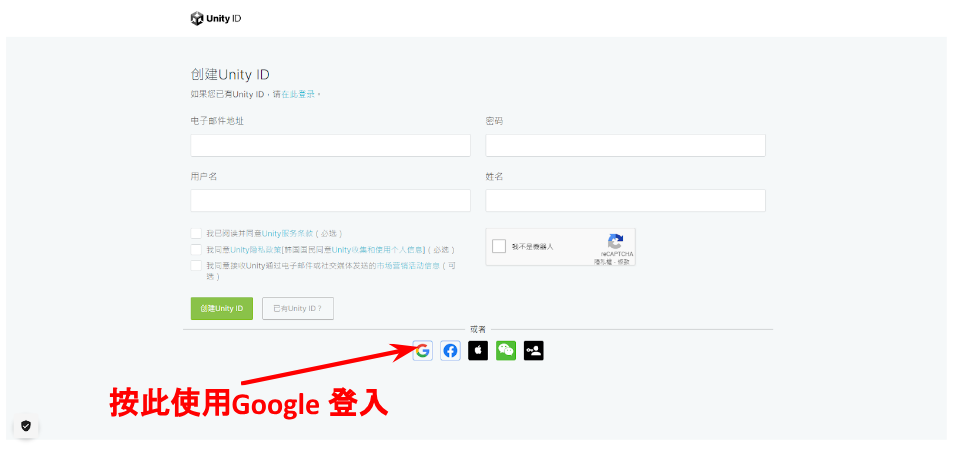954x458 pixels.
Task: Tick the reCAPTCHA 我不是机器人 checkbox
Action: tap(499, 246)
